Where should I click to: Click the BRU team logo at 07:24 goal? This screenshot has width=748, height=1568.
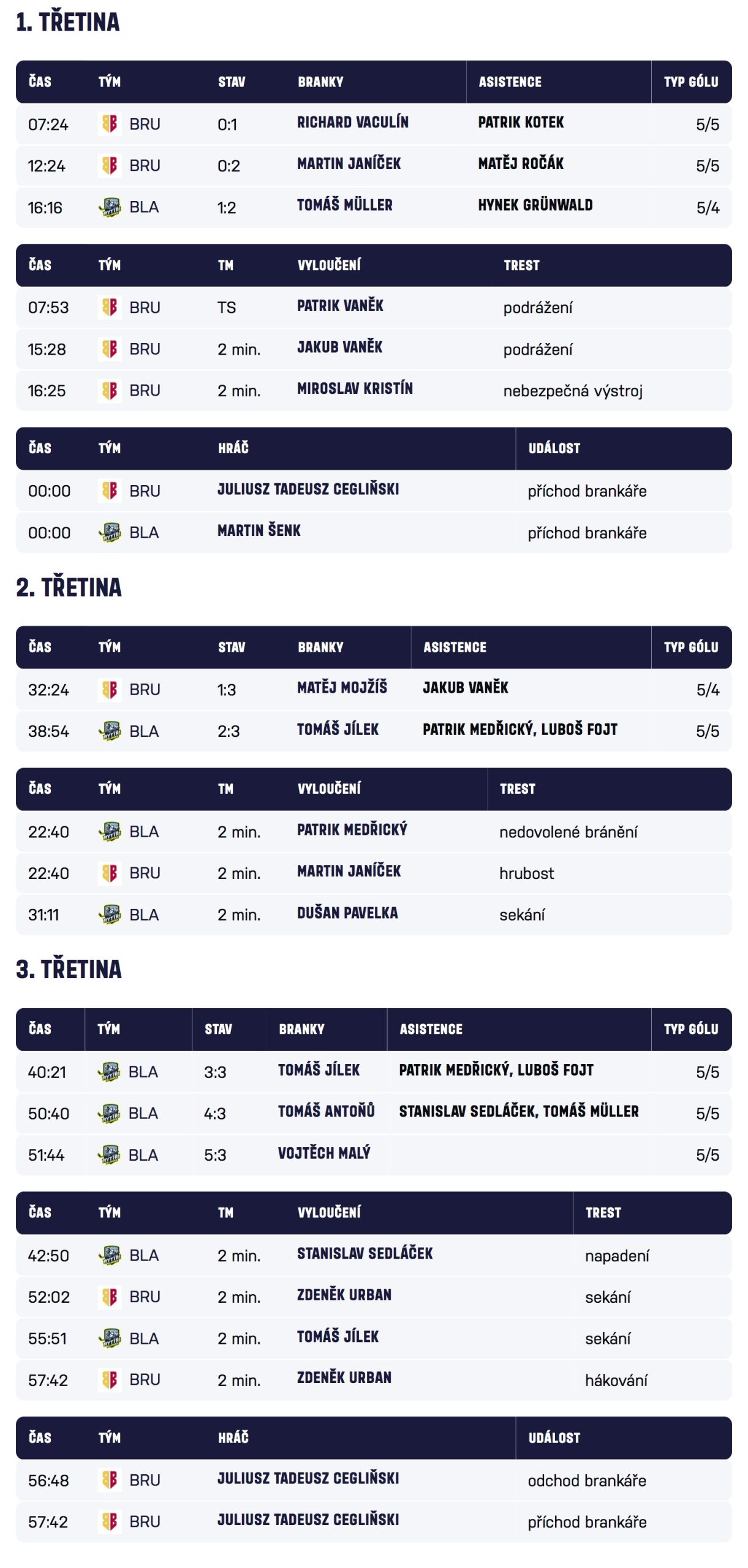[x=110, y=124]
